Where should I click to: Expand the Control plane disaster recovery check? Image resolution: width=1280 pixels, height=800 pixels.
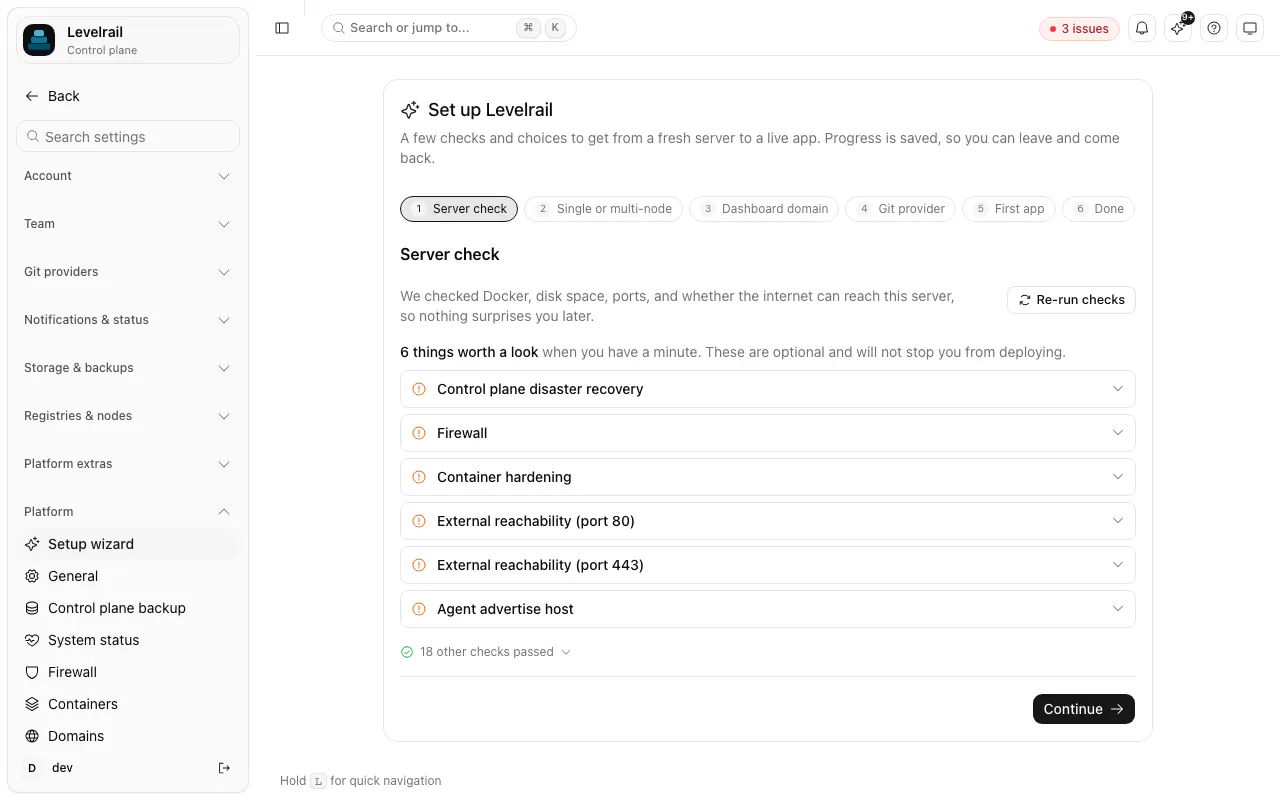tap(768, 389)
